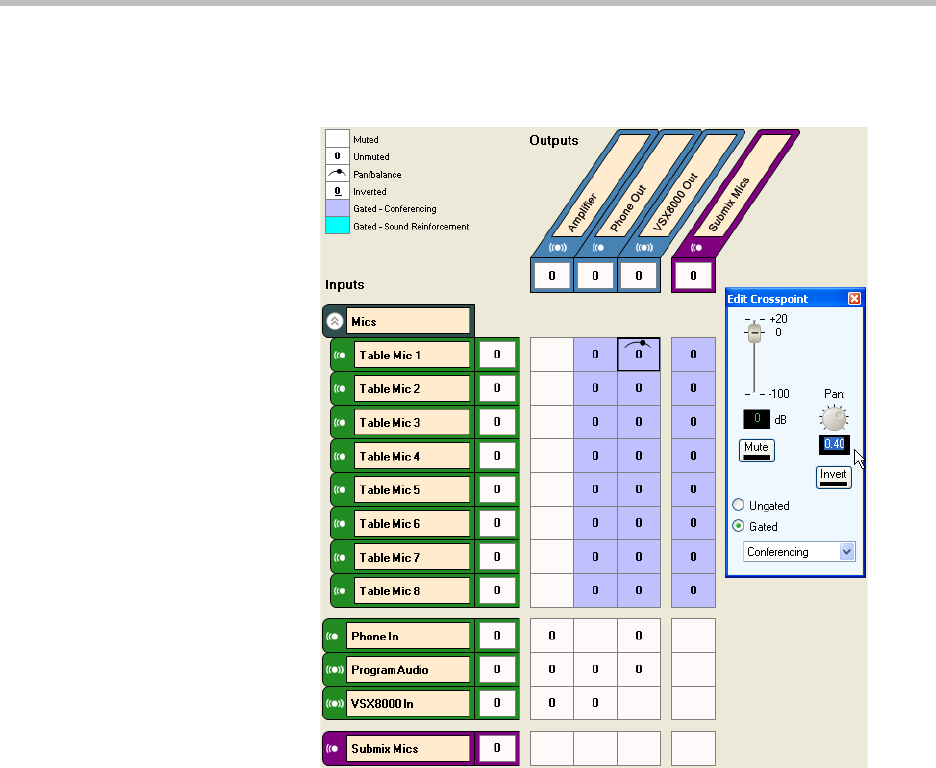Select the Ungated radio button
The height and width of the screenshot is (768, 936).
tap(739, 505)
